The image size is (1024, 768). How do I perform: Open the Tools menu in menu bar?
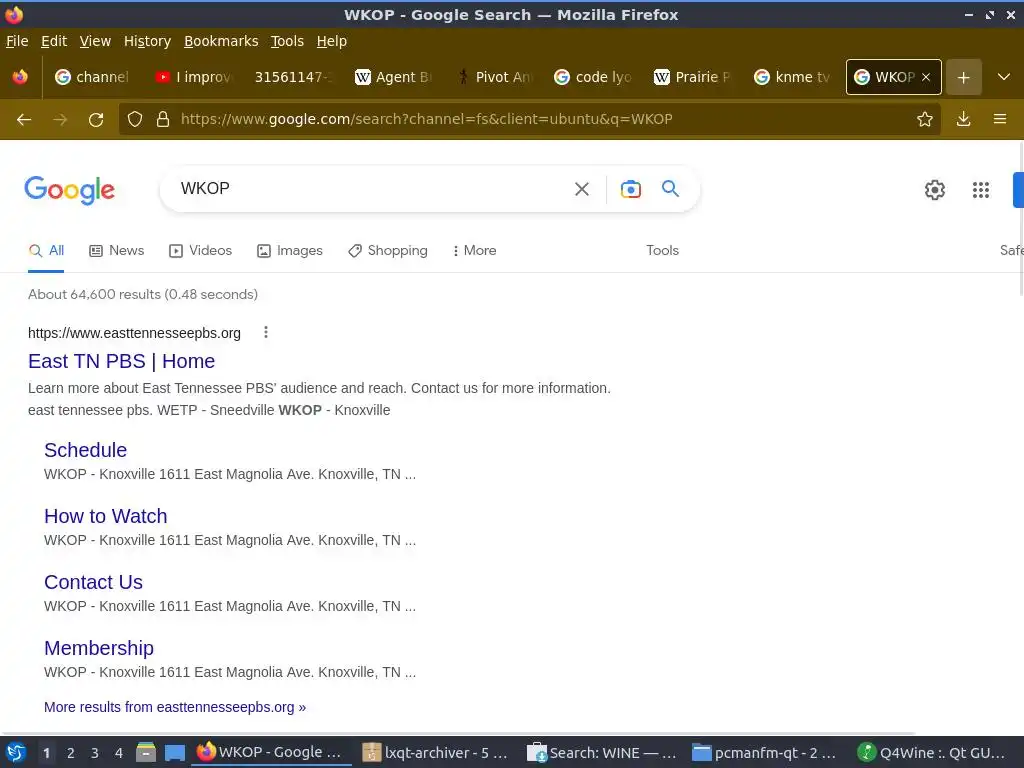click(x=287, y=41)
